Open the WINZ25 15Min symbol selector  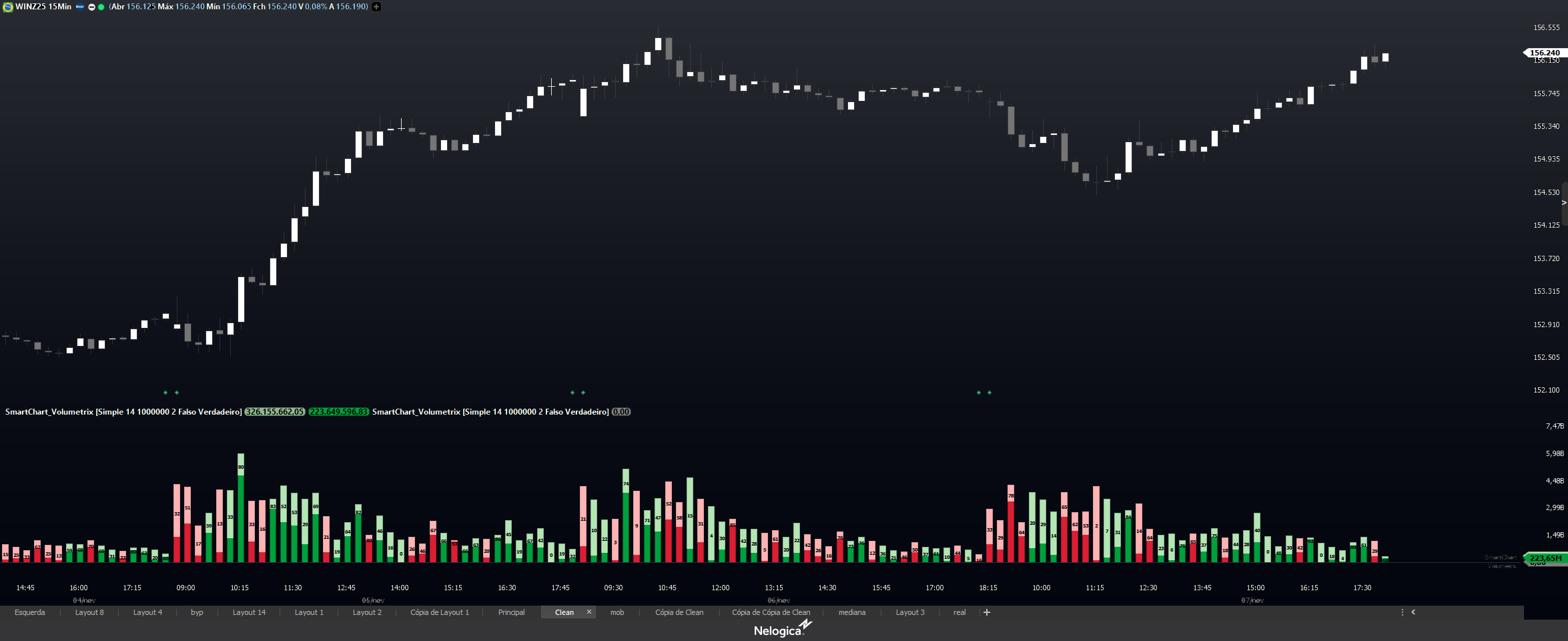pos(43,7)
